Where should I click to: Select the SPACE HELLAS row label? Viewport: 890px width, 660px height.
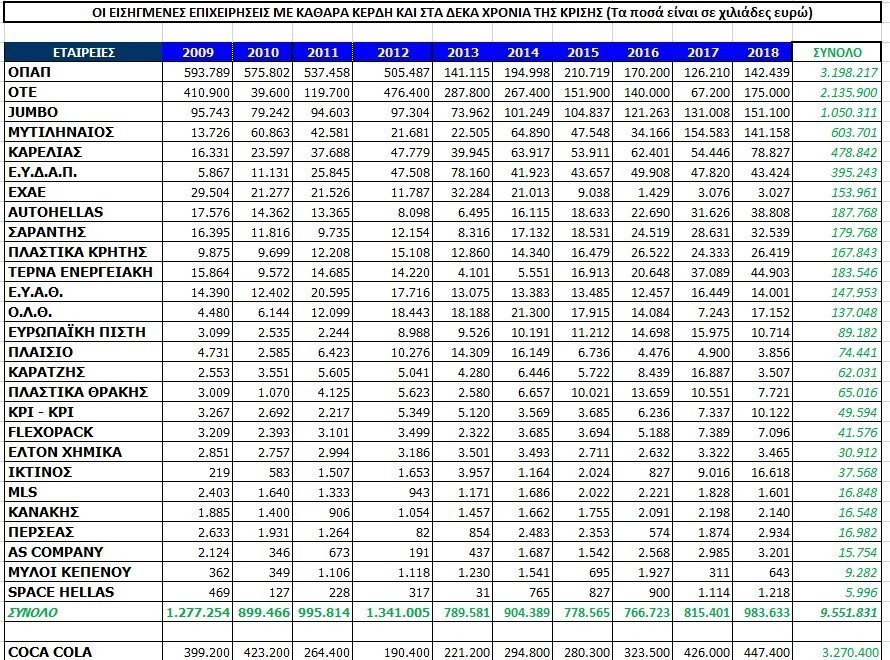click(60, 592)
